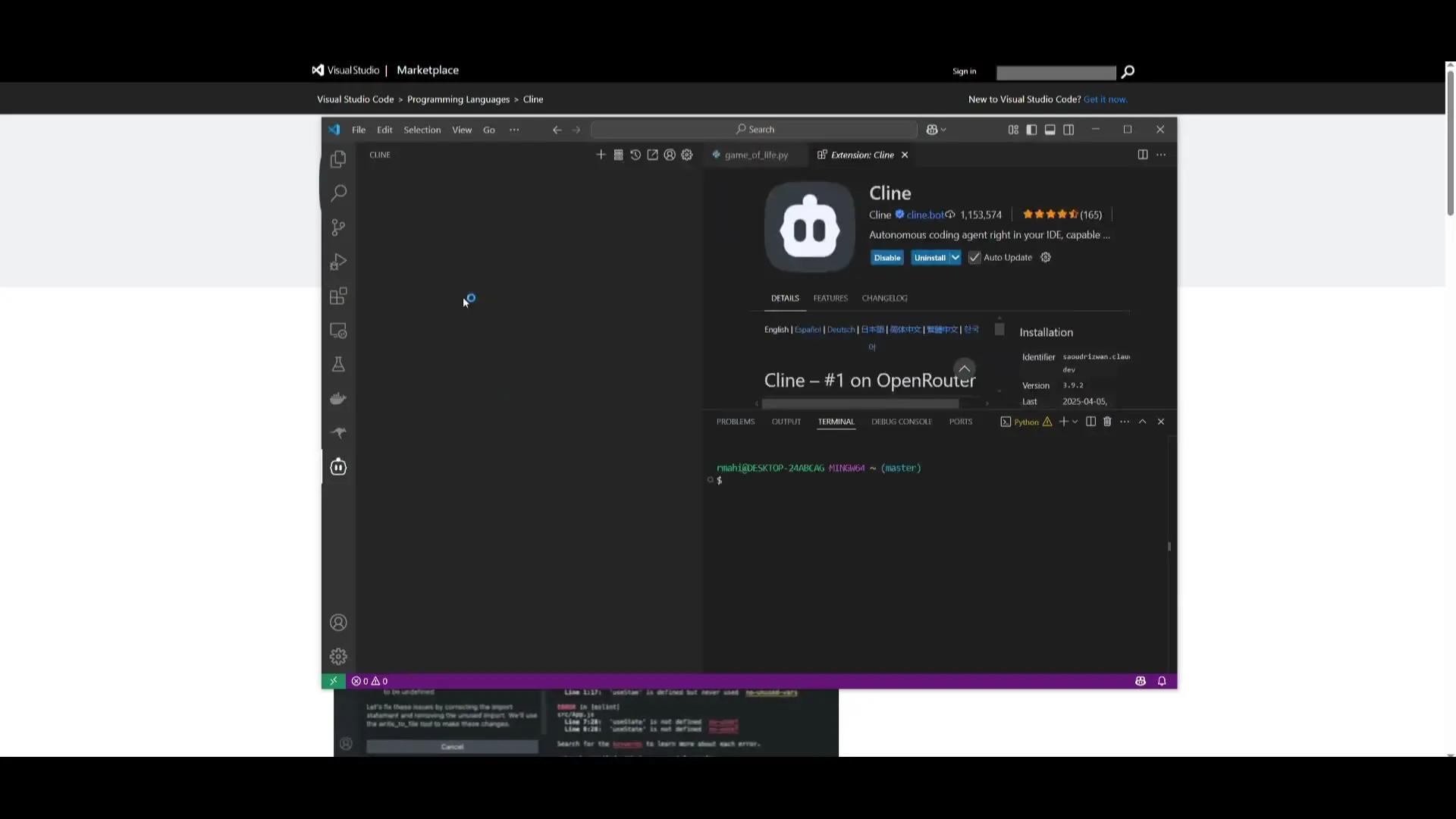Open notifications bell in the status bar
1456x819 pixels.
click(1162, 681)
